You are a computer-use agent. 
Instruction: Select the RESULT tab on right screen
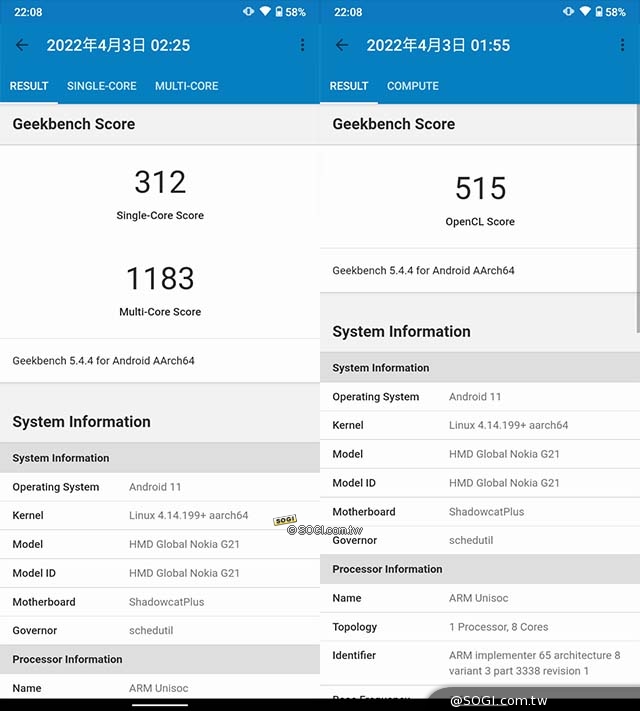(x=349, y=86)
